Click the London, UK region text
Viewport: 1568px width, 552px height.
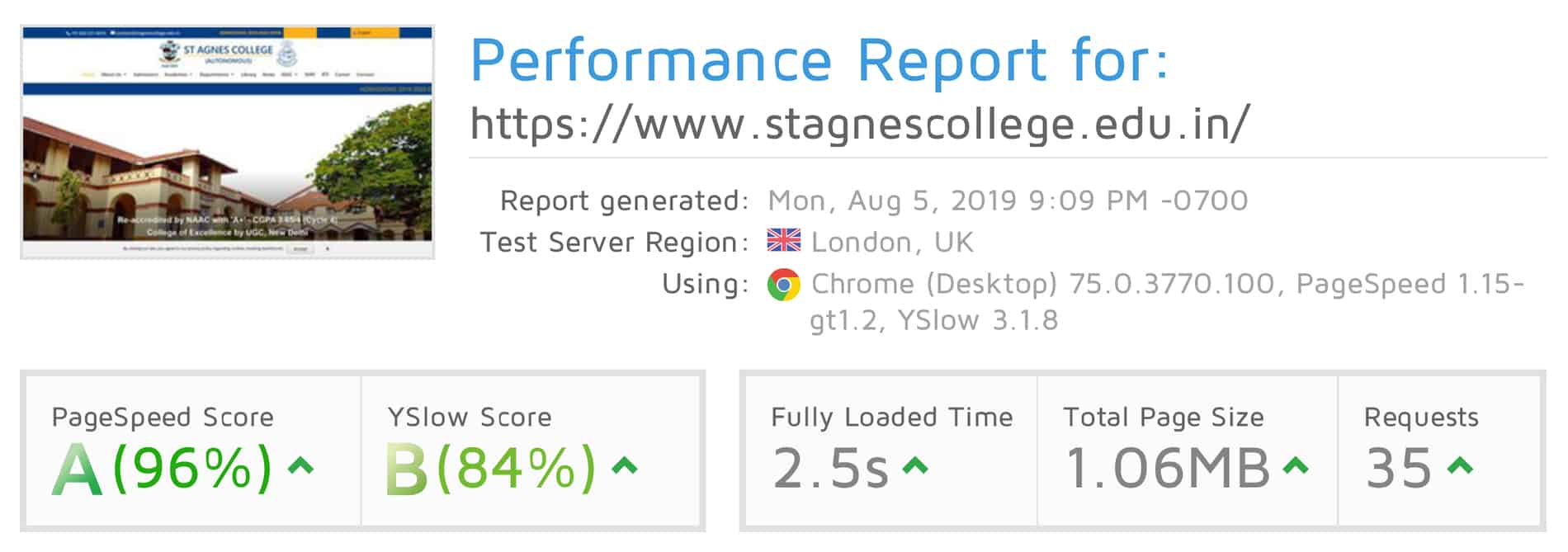(892, 242)
